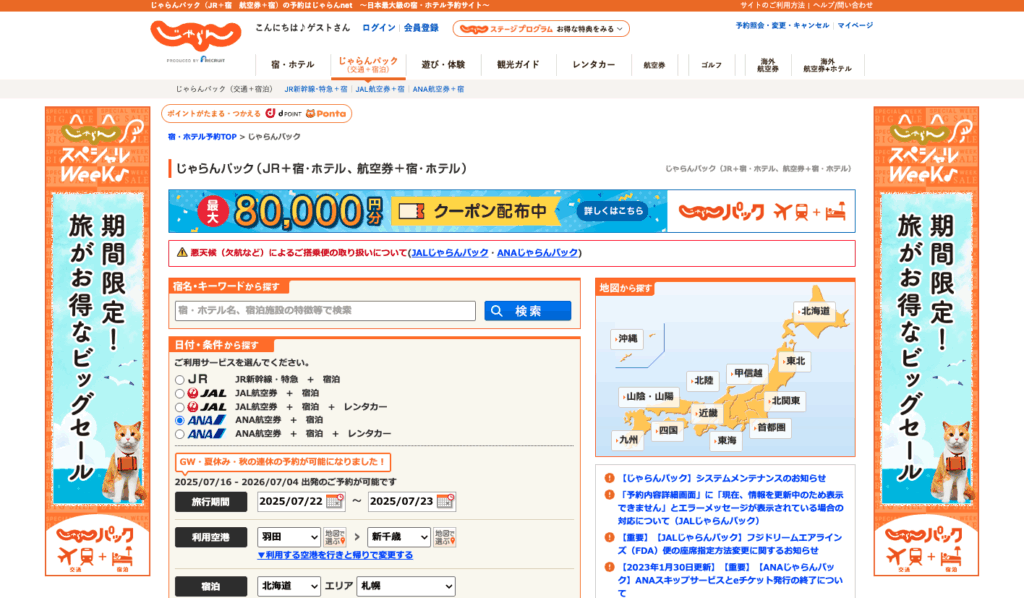Select 北海道 on the map
The image size is (1024, 598).
(x=814, y=311)
